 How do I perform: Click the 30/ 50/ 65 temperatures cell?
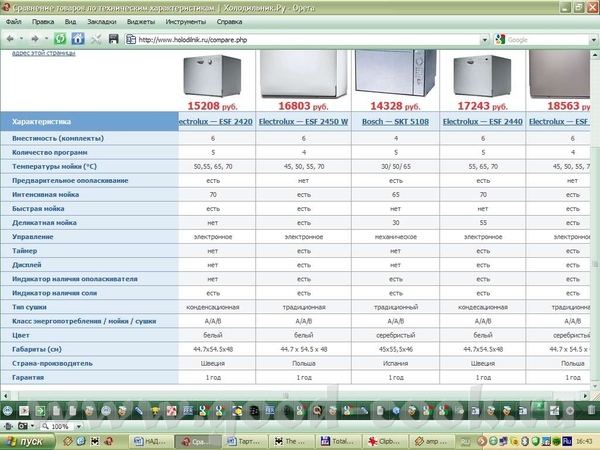tap(396, 166)
